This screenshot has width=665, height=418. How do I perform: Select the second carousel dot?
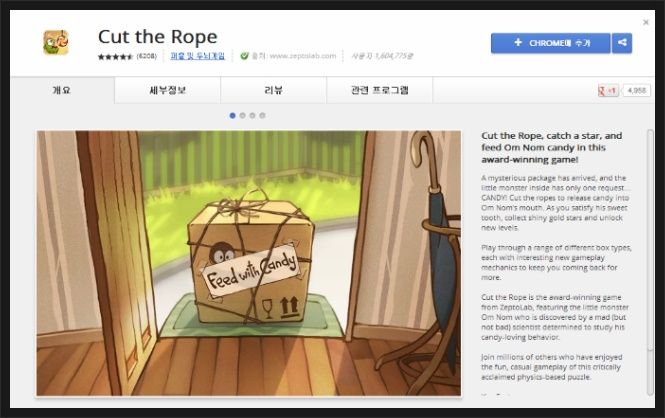pos(243,115)
